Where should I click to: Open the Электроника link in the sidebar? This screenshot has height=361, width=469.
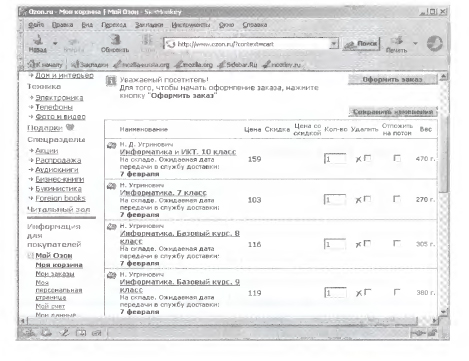pos(59,98)
